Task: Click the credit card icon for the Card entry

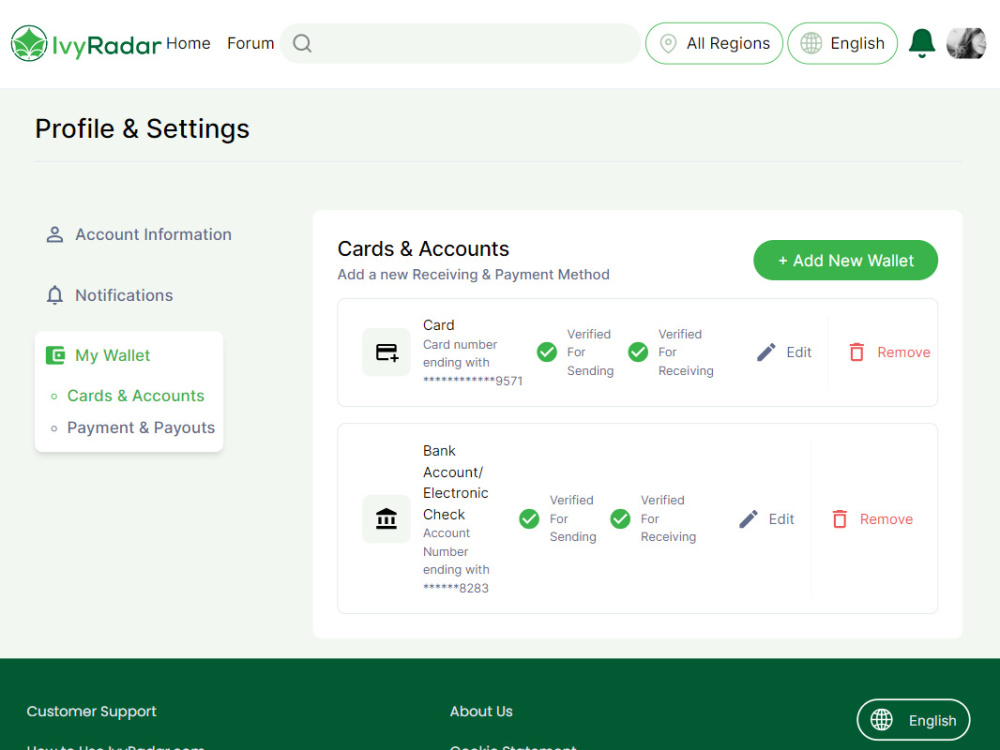Action: pyautogui.click(x=386, y=352)
